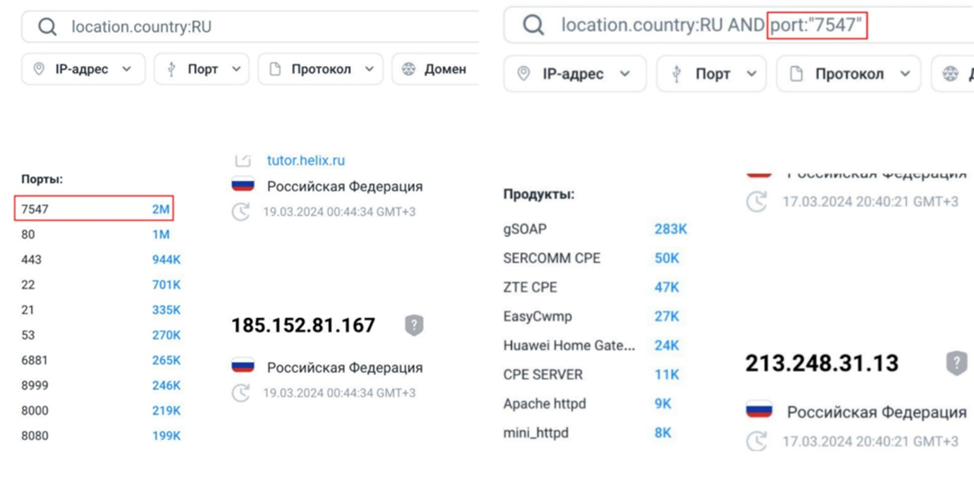974x482 pixels.
Task: Click the clock icon under 213.248.31.13
Action: coord(758,440)
